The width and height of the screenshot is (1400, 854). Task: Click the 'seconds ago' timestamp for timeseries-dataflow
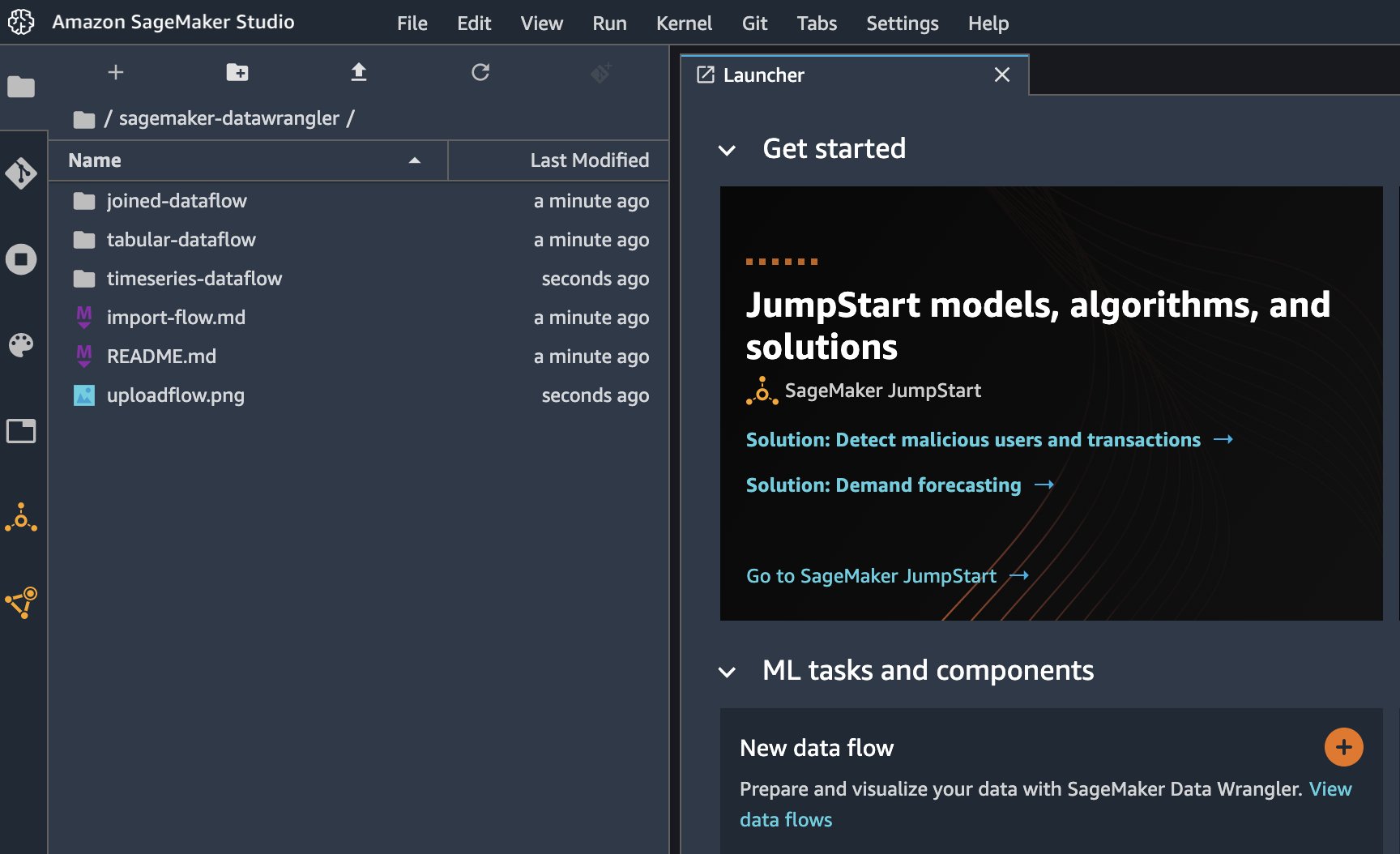595,279
